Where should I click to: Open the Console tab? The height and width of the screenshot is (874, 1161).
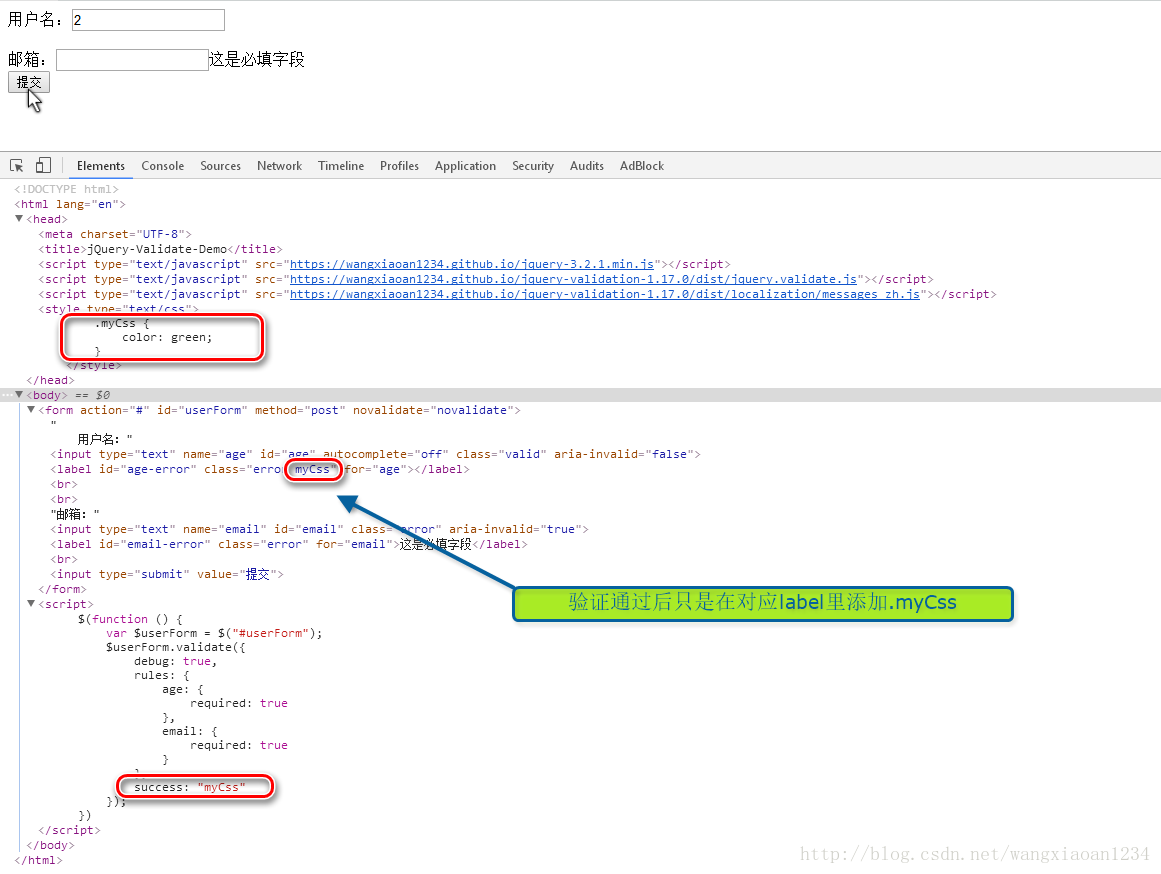(163, 166)
